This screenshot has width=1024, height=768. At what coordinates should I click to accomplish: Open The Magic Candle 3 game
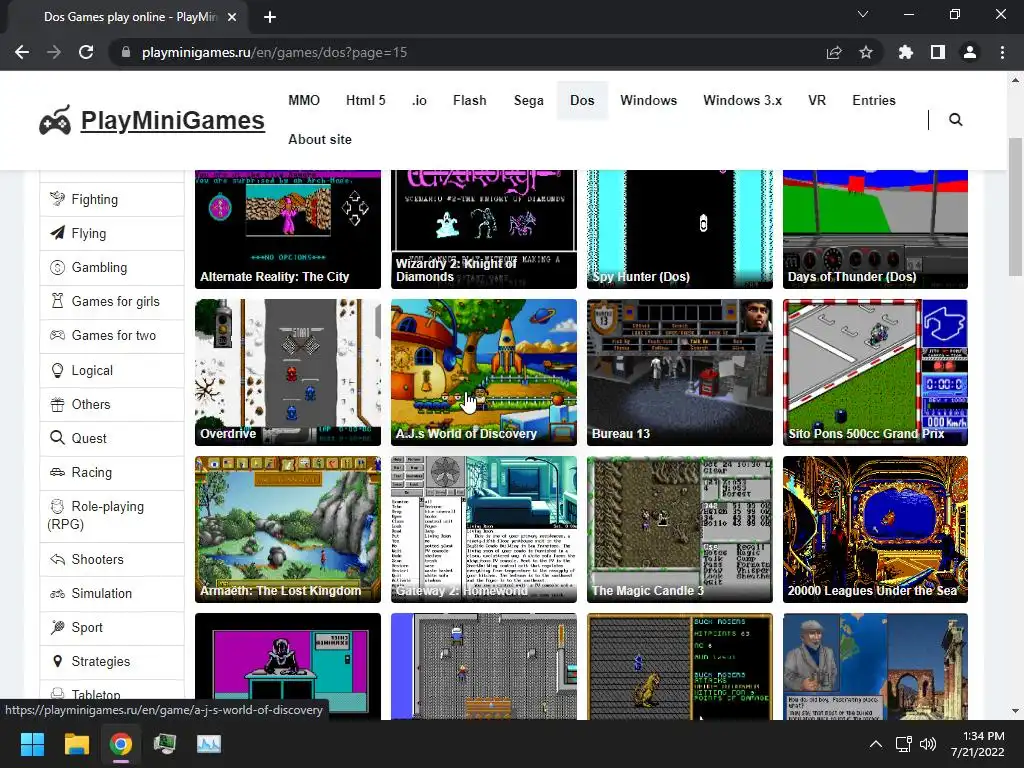(680, 529)
